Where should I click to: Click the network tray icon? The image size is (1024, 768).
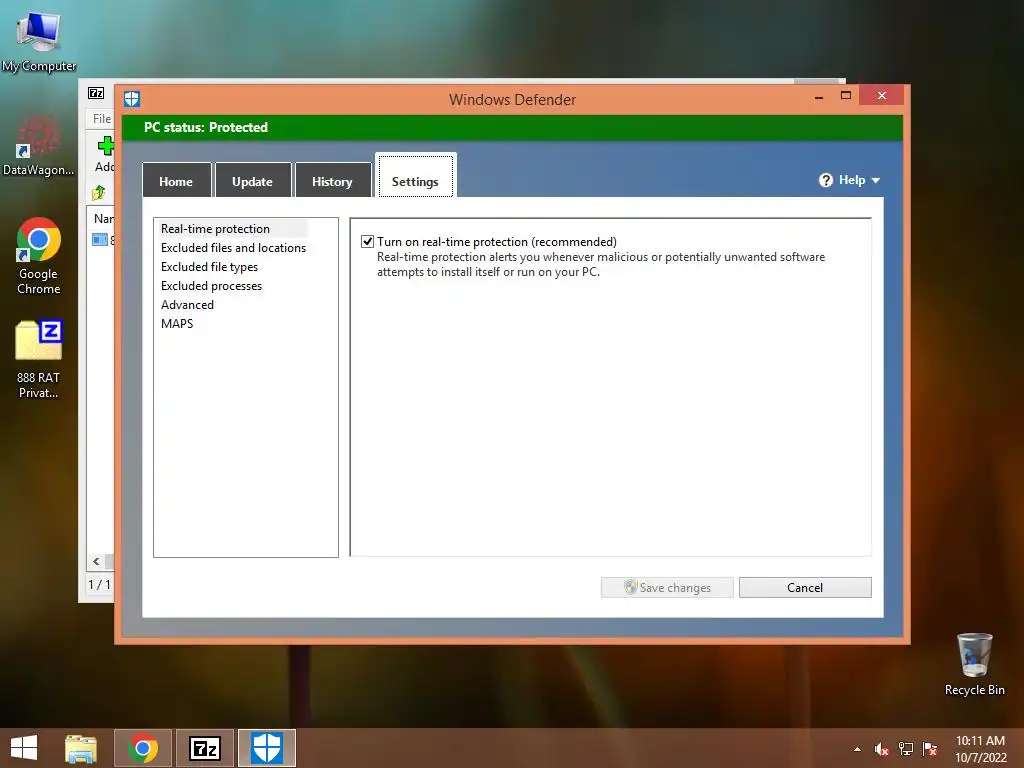point(906,749)
